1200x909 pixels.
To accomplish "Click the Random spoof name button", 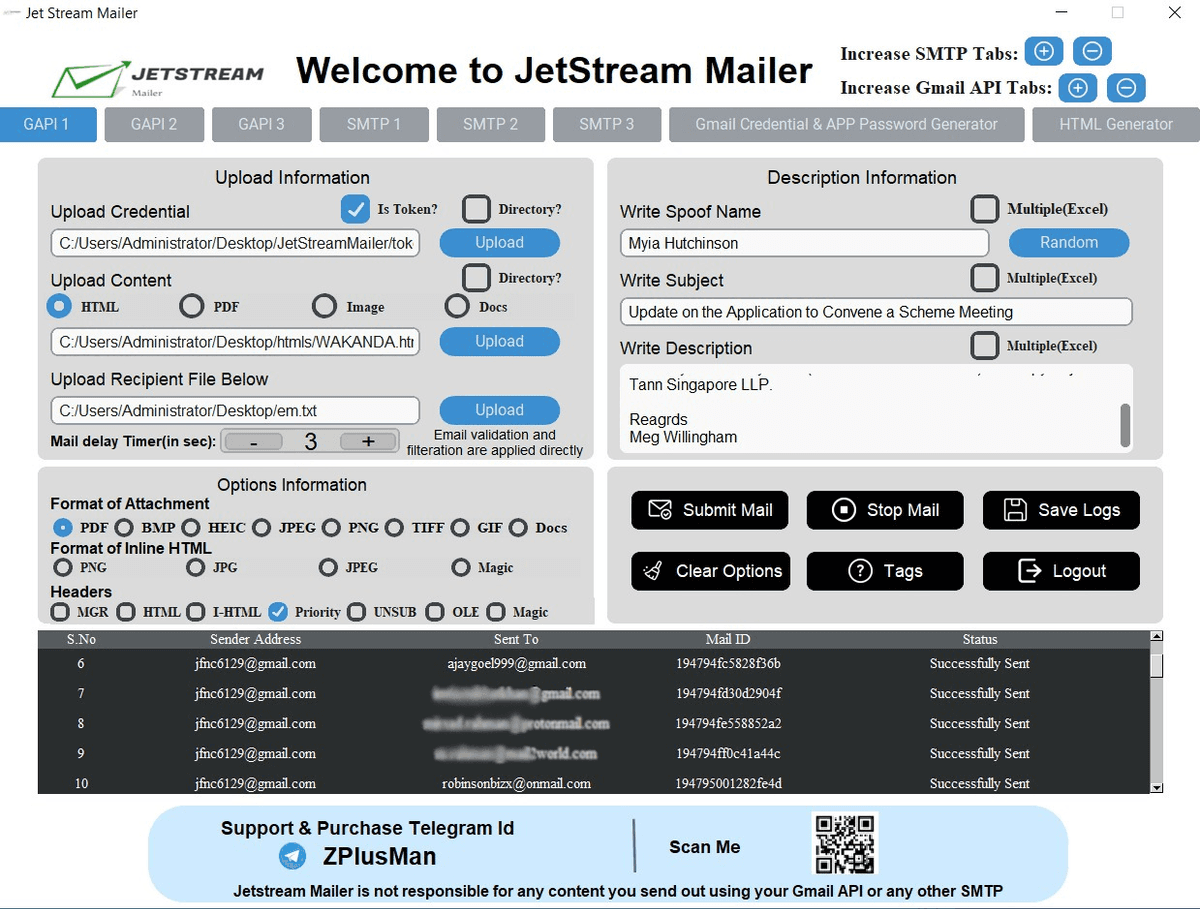I will [1068, 242].
